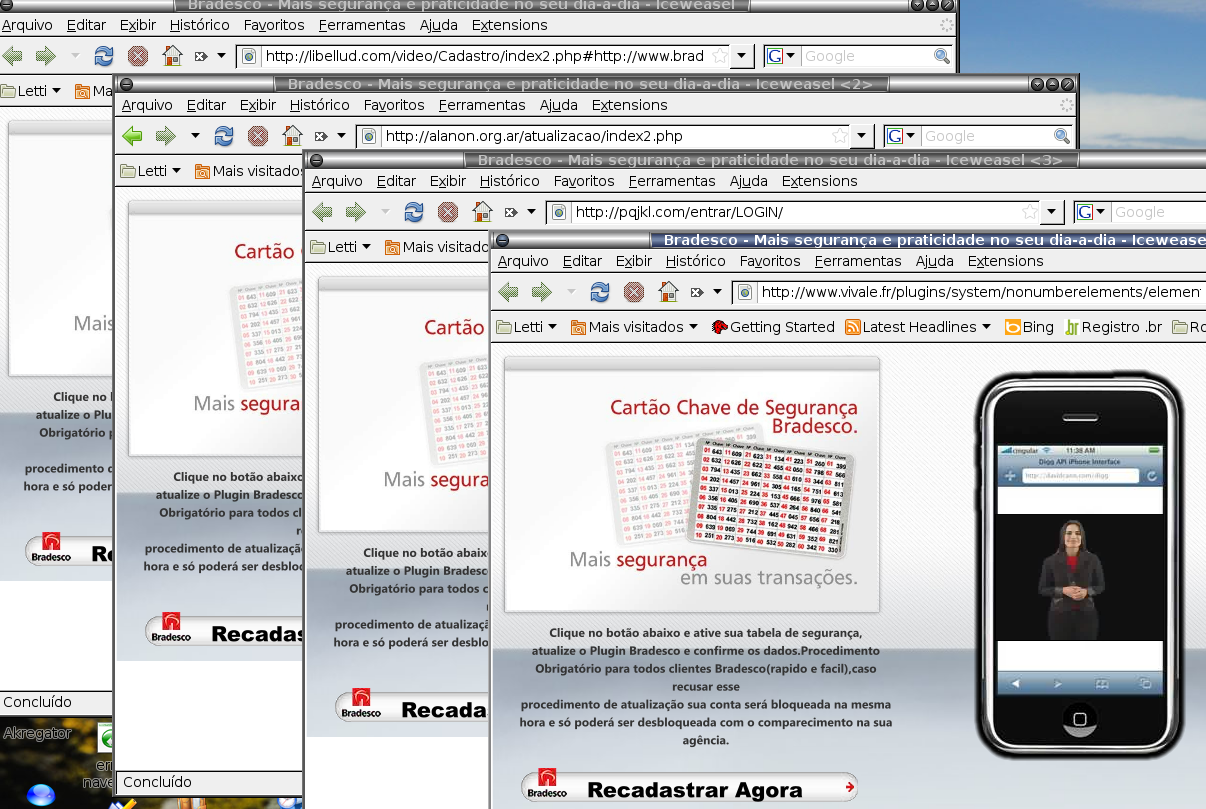1206x809 pixels.
Task: Open Favoritos menu in the pqjkl.com window
Action: [584, 181]
